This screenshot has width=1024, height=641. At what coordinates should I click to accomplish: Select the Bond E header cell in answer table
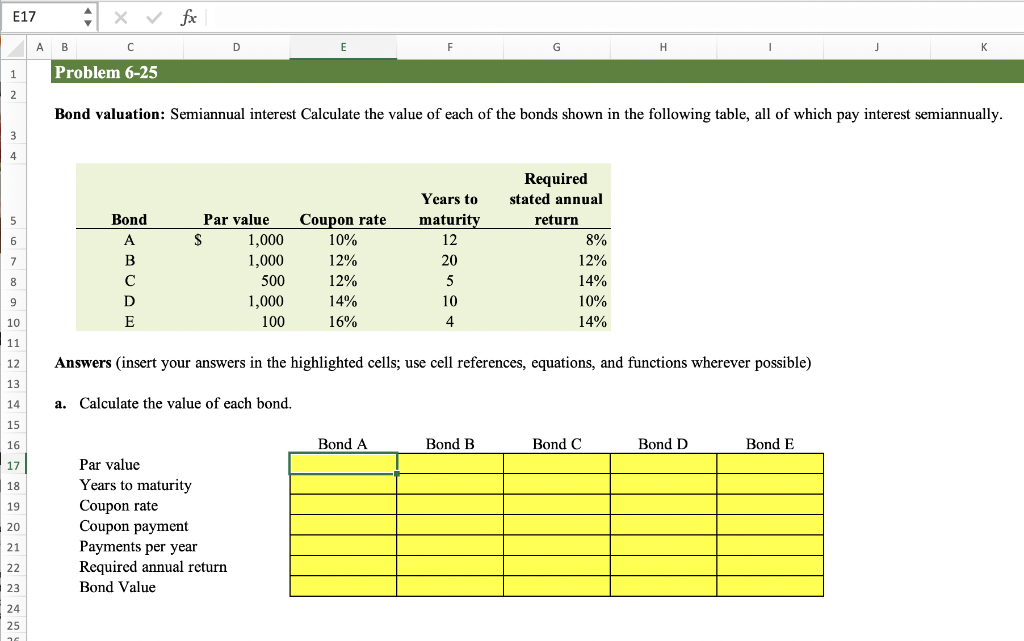pyautogui.click(x=769, y=444)
